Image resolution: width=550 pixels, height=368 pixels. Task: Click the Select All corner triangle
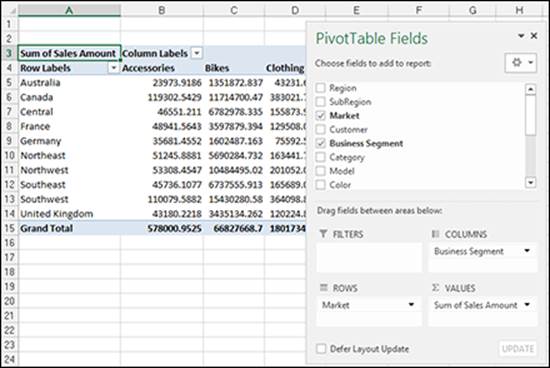click(10, 11)
